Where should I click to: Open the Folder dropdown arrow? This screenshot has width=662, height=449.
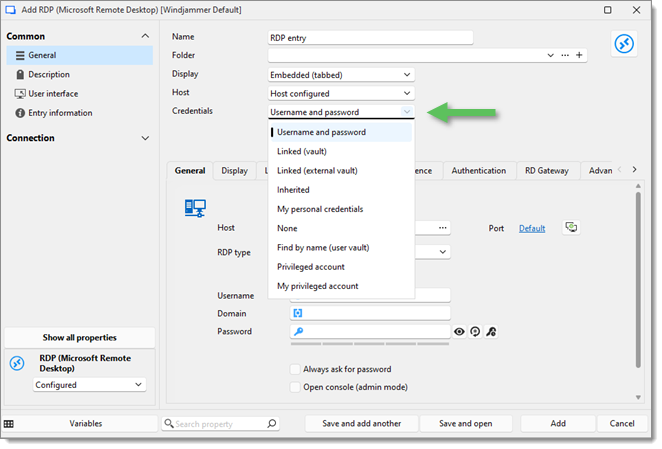551,55
